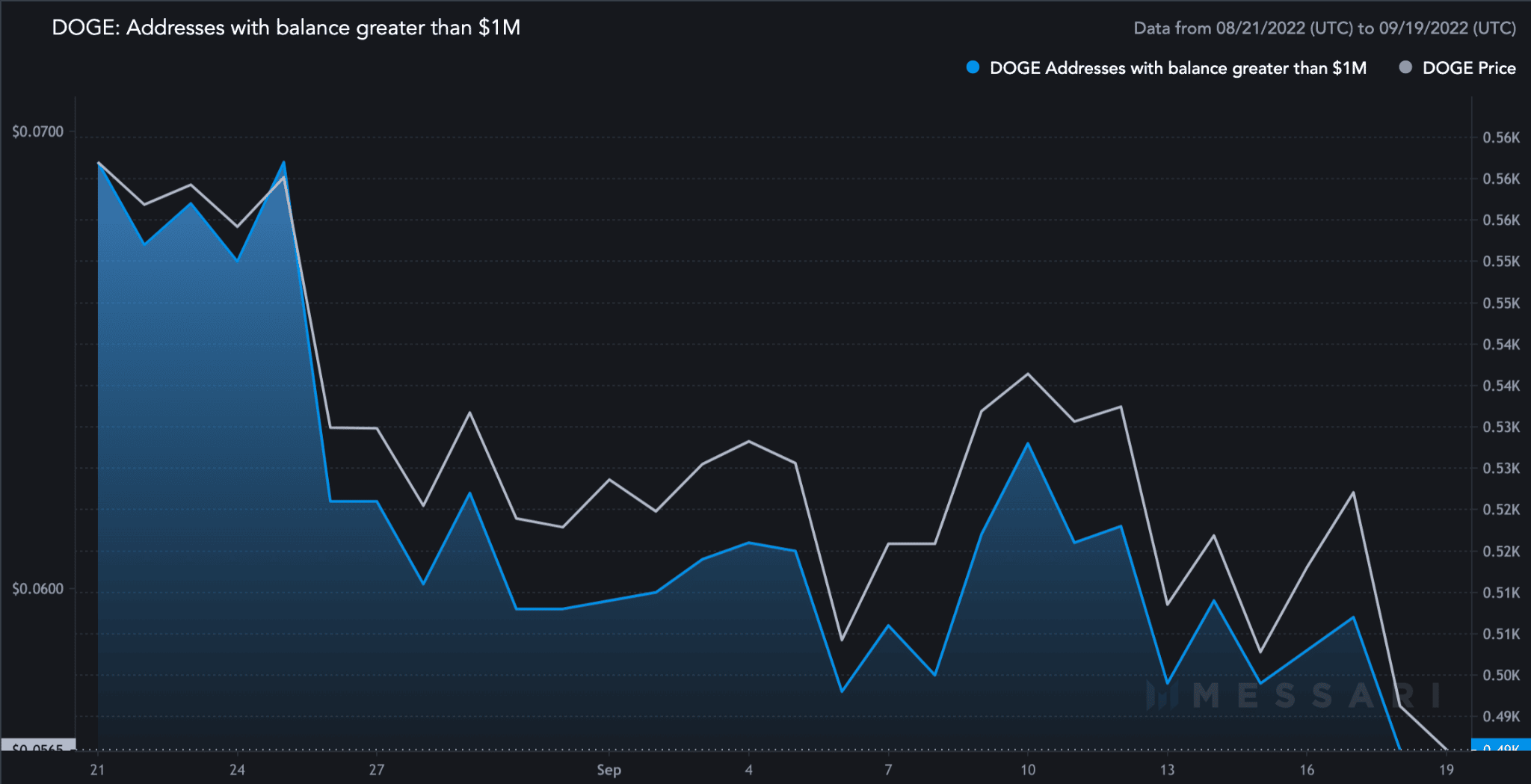Click the 'DOGE Addresses with balance greater than $1M' legend label
1531x784 pixels.
[1178, 68]
